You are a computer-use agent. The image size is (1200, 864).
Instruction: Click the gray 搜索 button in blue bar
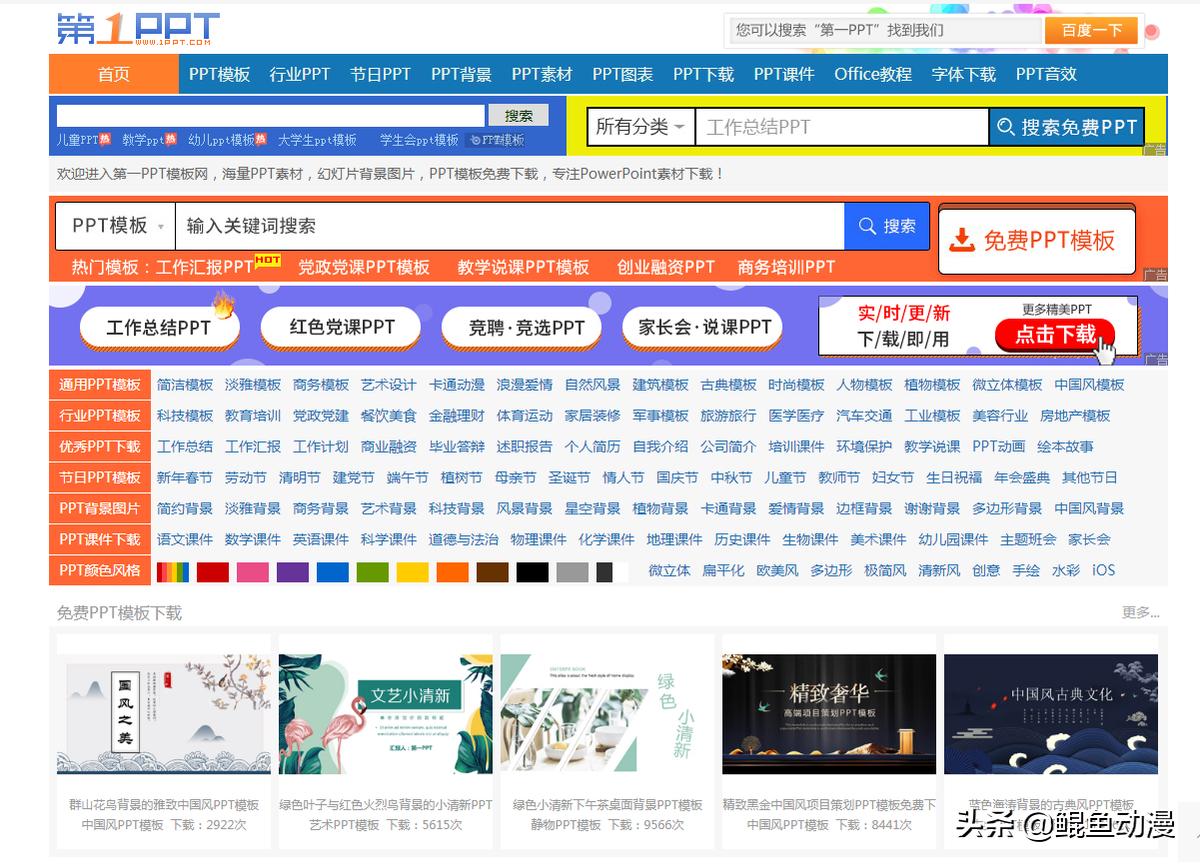coord(518,116)
